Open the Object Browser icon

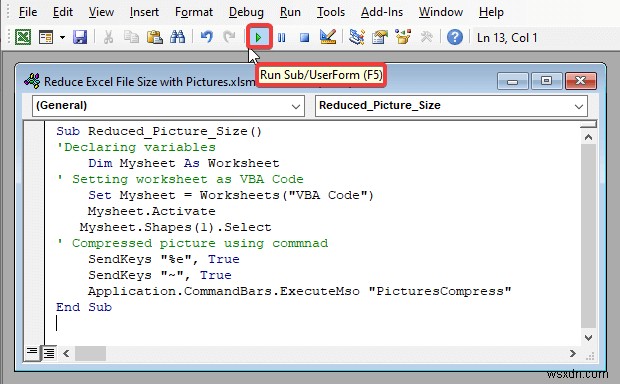(x=403, y=38)
